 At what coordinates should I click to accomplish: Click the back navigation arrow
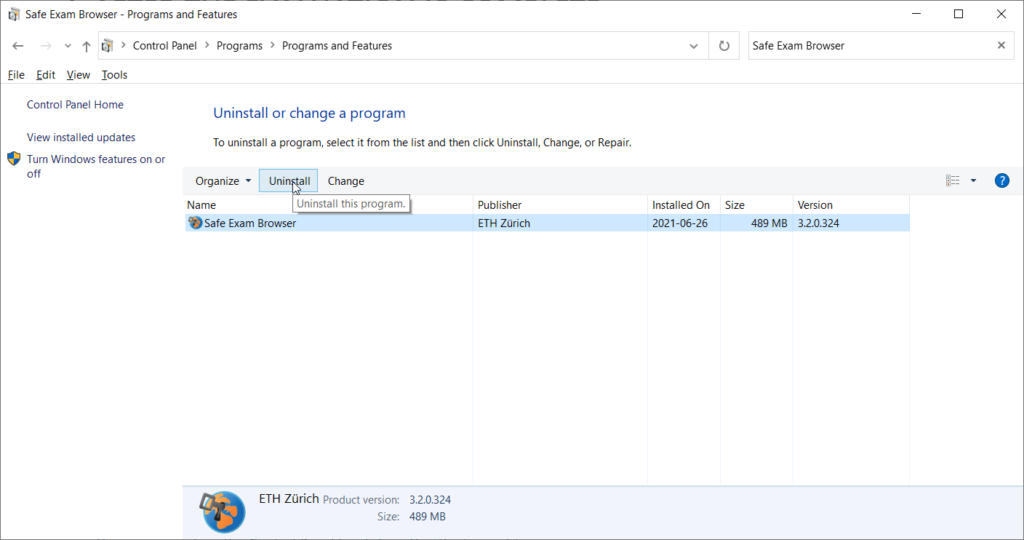click(18, 46)
